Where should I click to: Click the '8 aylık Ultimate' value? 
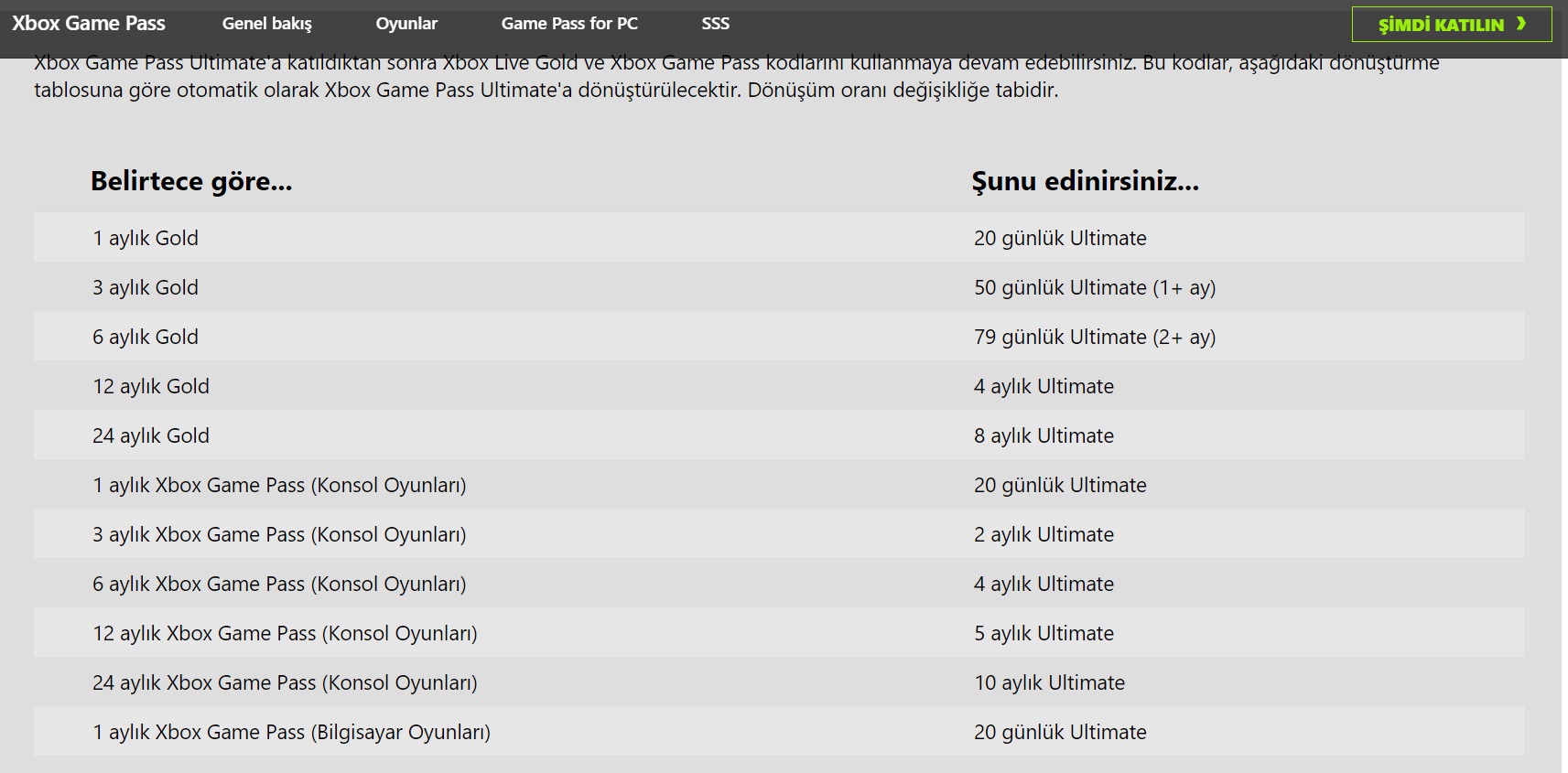[x=1044, y=435]
